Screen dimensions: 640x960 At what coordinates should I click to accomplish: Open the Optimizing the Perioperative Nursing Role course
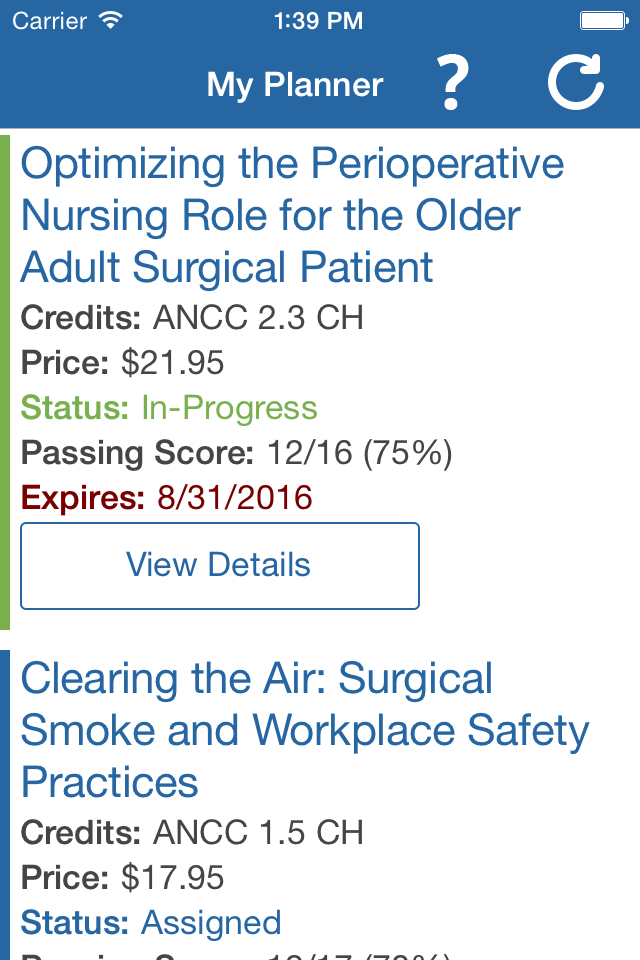pyautogui.click(x=292, y=216)
